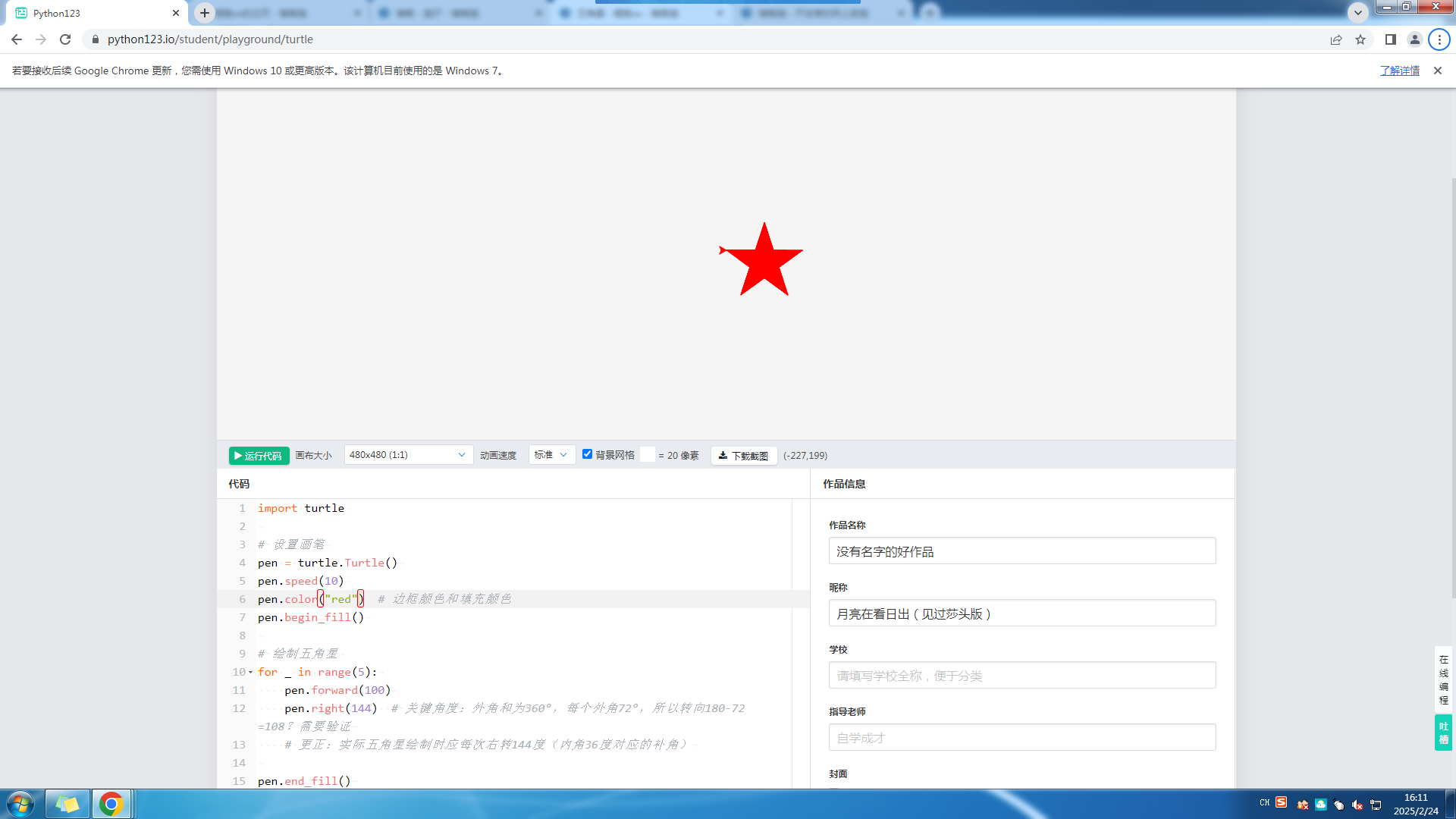Click the cloud tray icon

click(x=1321, y=805)
